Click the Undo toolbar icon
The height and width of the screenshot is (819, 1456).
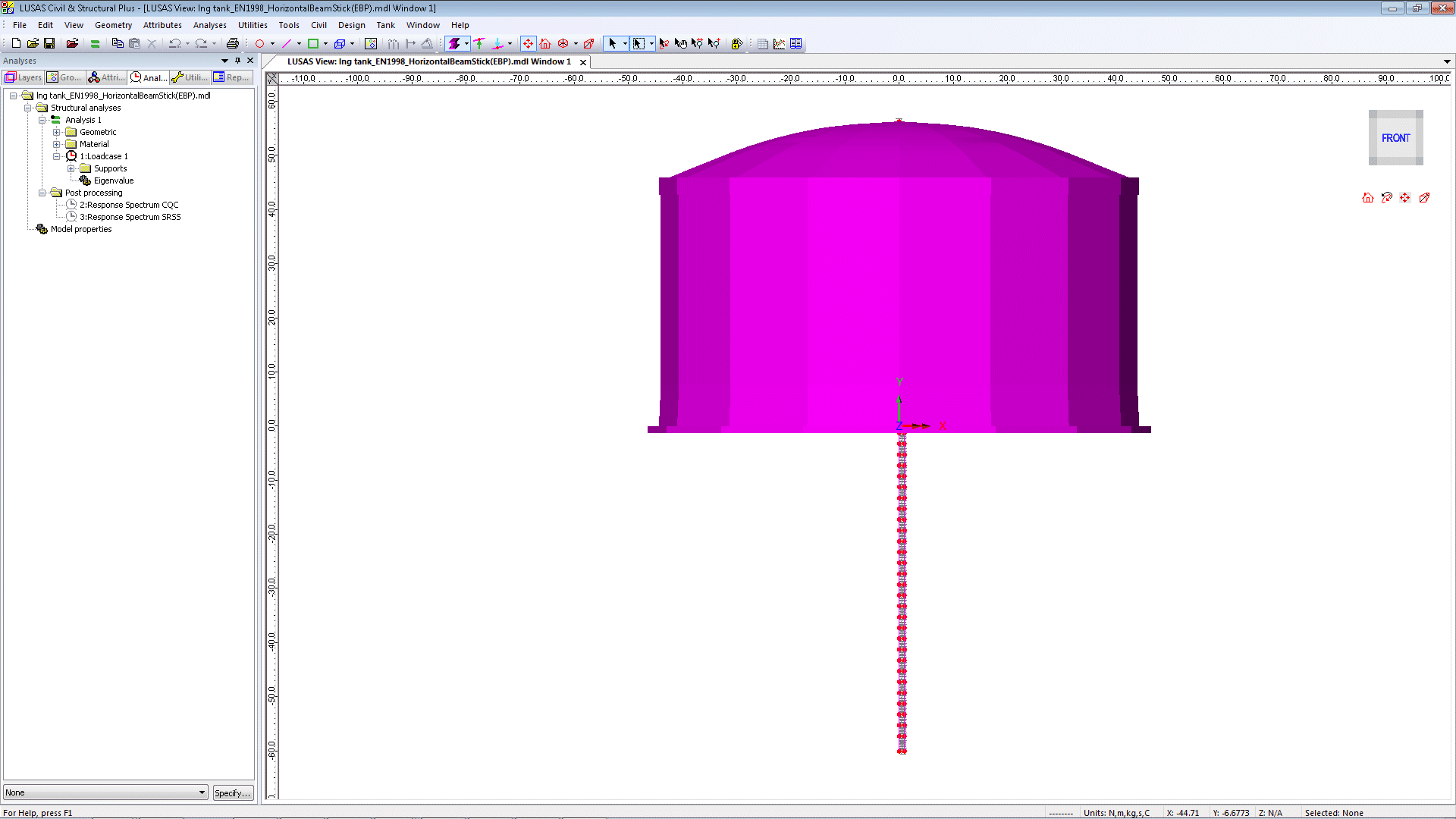point(174,43)
